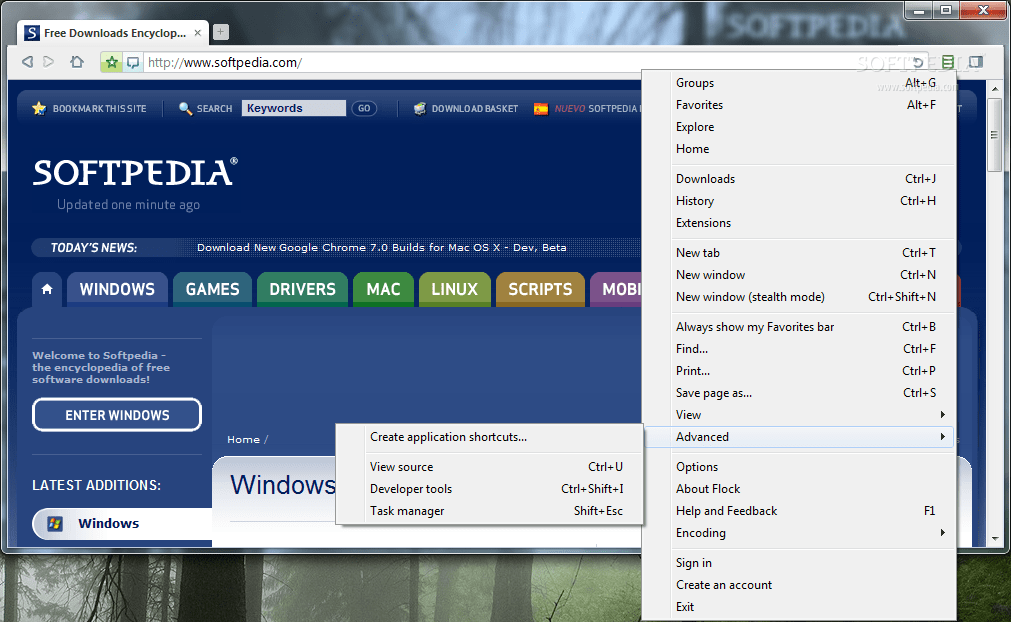The image size is (1011, 622).
Task: Click the browser Forward arrow icon
Action: click(49, 62)
